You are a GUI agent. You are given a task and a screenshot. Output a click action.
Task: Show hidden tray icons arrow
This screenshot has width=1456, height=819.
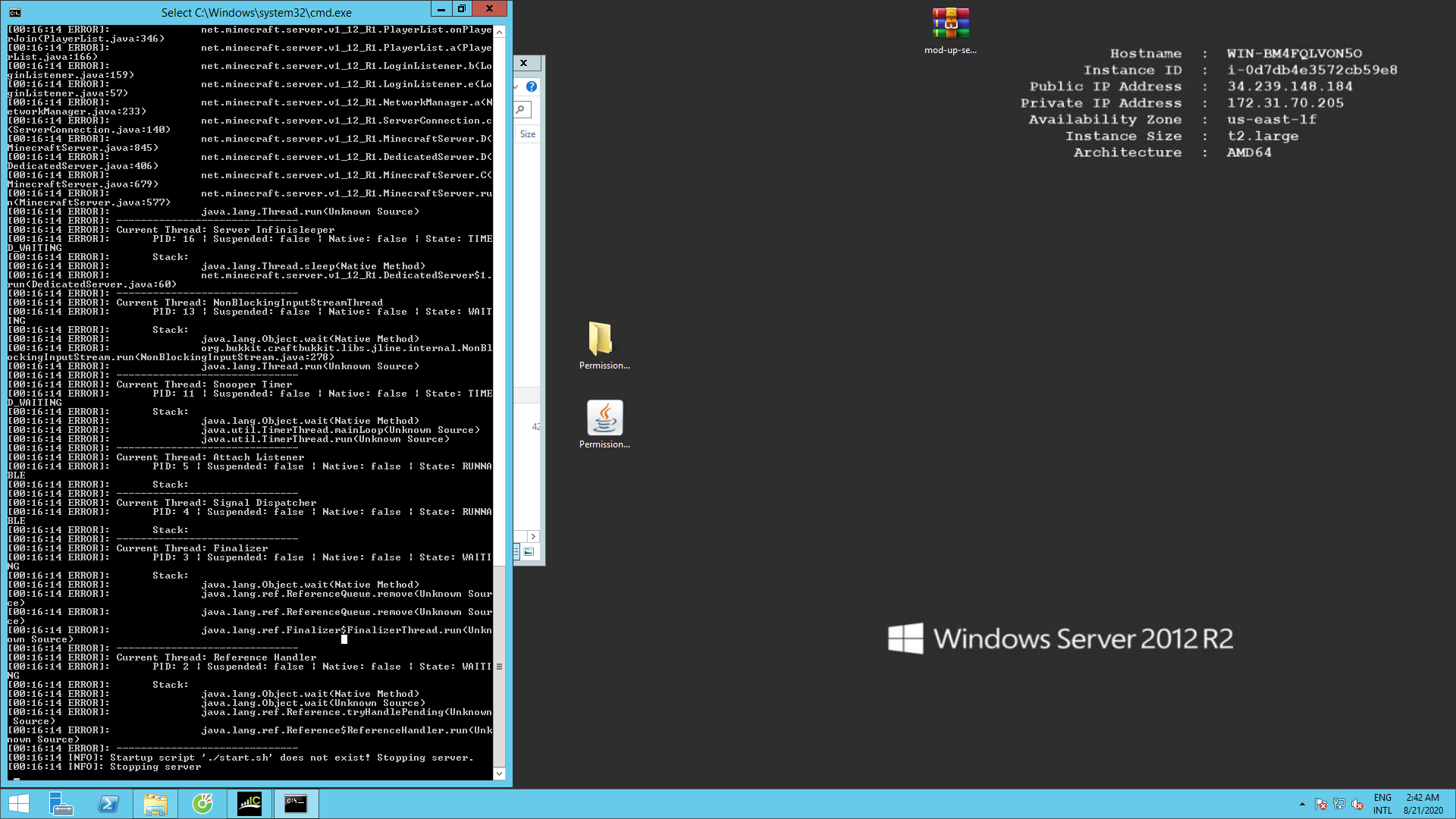[1302, 804]
